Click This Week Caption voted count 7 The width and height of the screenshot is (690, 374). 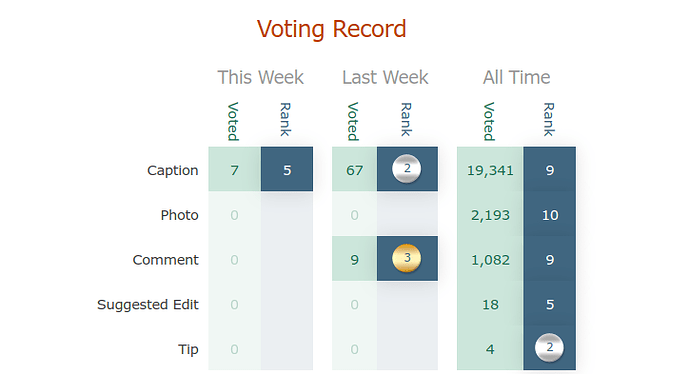[x=235, y=169]
